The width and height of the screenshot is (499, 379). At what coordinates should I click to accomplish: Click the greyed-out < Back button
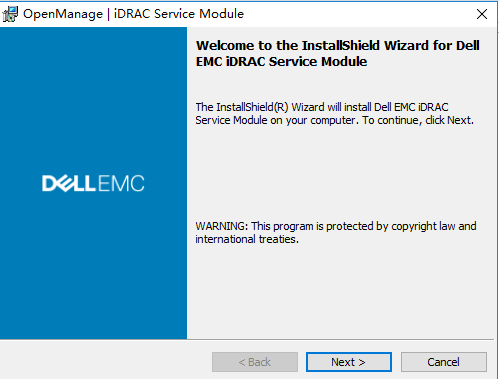[x=255, y=362]
